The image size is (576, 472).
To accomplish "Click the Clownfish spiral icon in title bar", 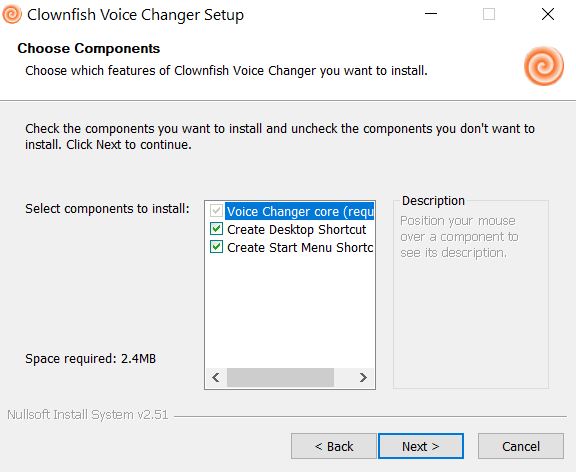I will point(12,14).
